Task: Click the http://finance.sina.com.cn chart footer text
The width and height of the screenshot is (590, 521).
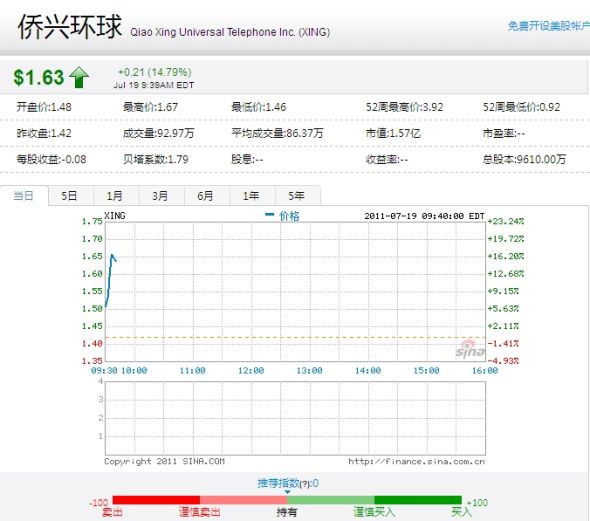Action: point(417,461)
